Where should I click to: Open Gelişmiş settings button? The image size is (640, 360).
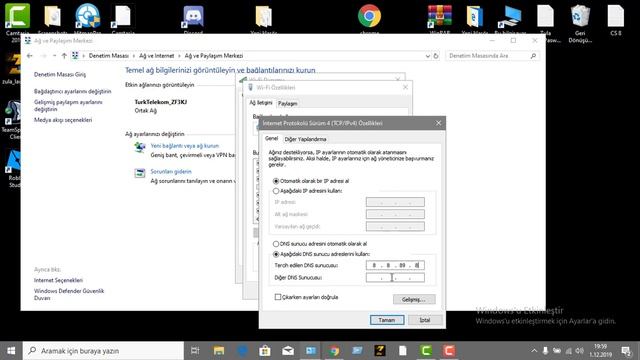[414, 299]
